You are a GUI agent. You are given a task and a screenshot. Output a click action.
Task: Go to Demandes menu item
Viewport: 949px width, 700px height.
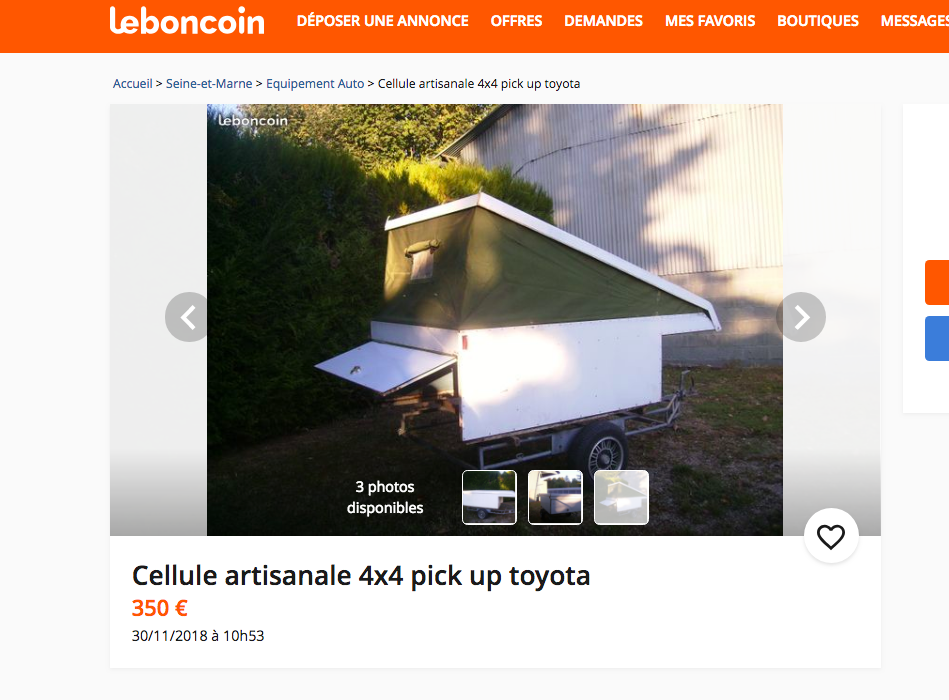pyautogui.click(x=603, y=21)
